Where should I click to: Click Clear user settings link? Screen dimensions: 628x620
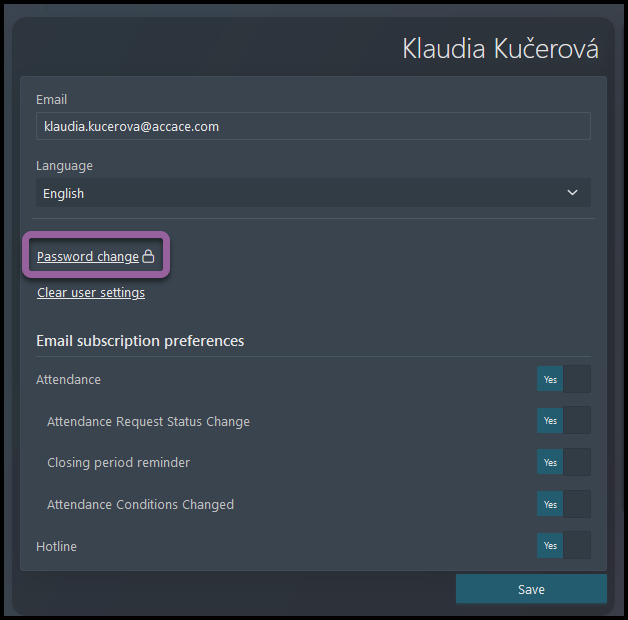[91, 292]
